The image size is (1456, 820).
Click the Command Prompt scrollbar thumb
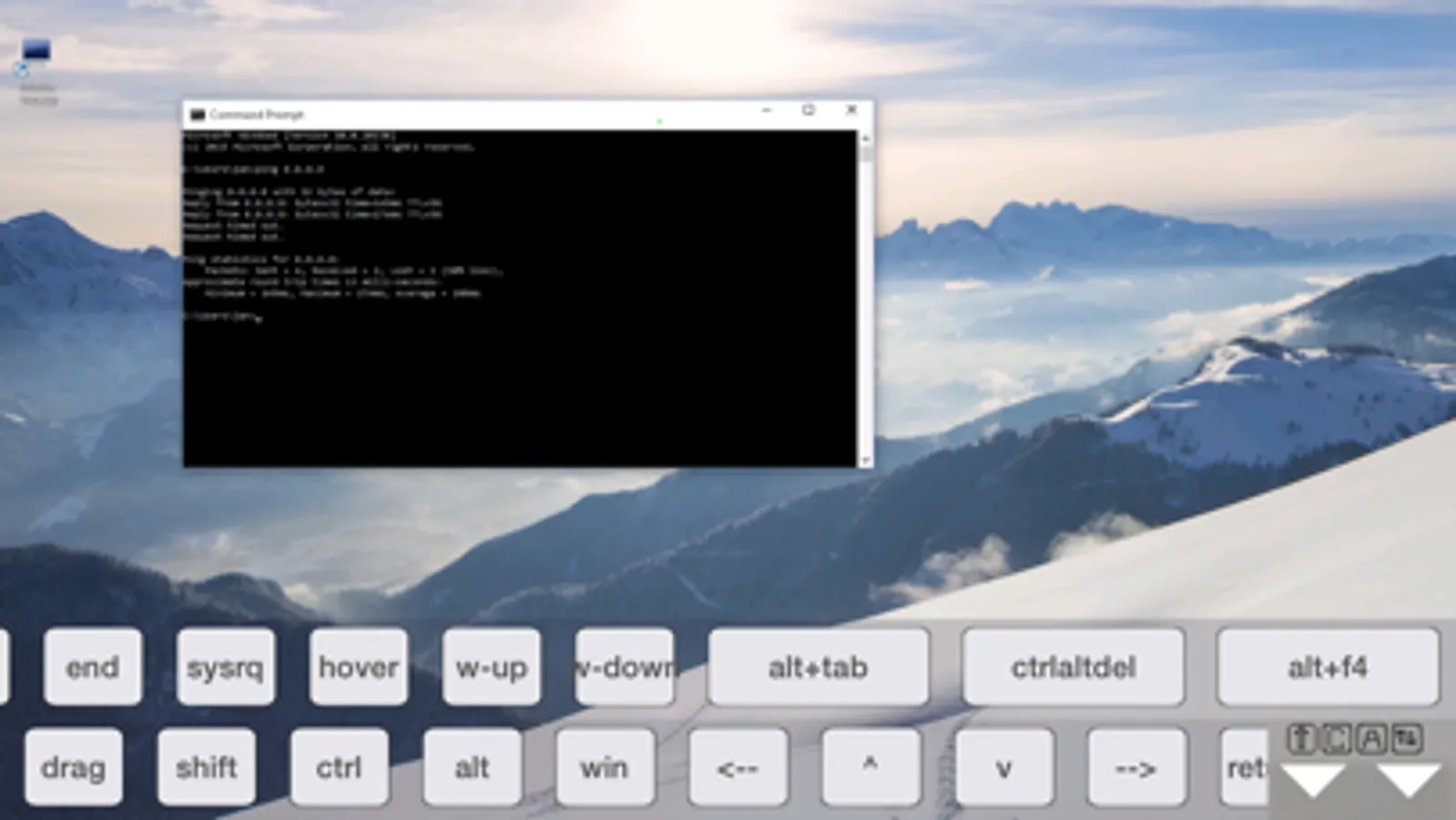(865, 155)
